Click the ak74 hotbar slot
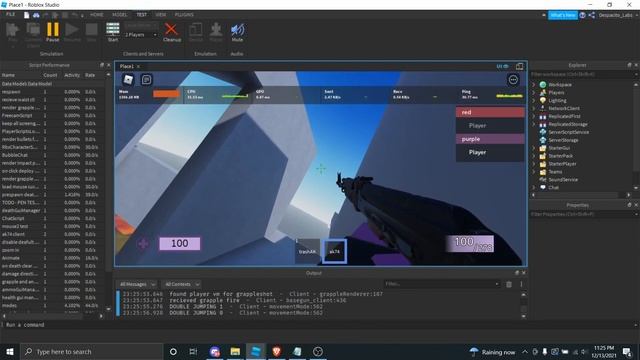This screenshot has height=360, width=640. (334, 251)
